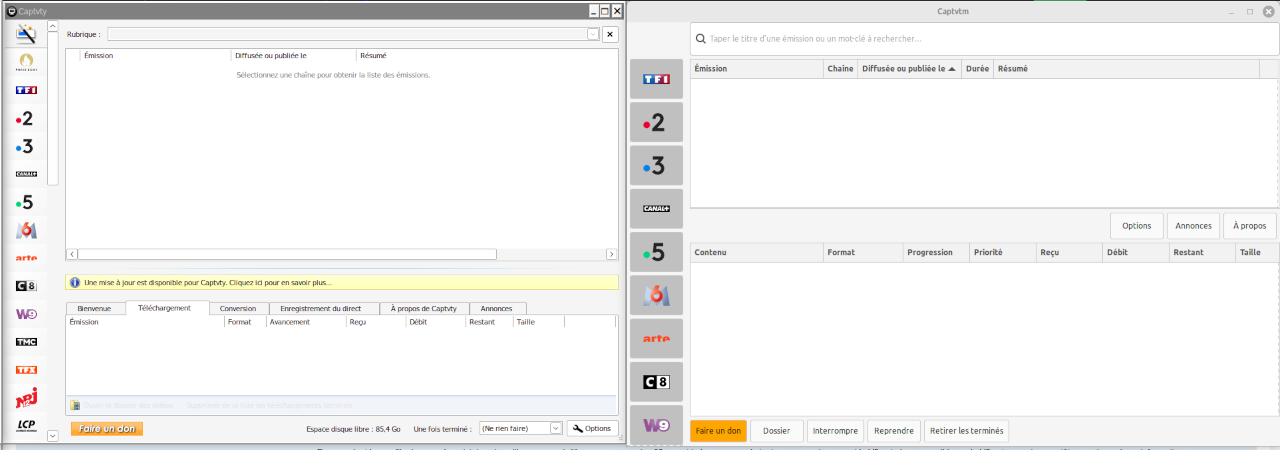Select the TF1 channel in Captvty sidebar
This screenshot has width=1280, height=450.
pyautogui.click(x=26, y=90)
